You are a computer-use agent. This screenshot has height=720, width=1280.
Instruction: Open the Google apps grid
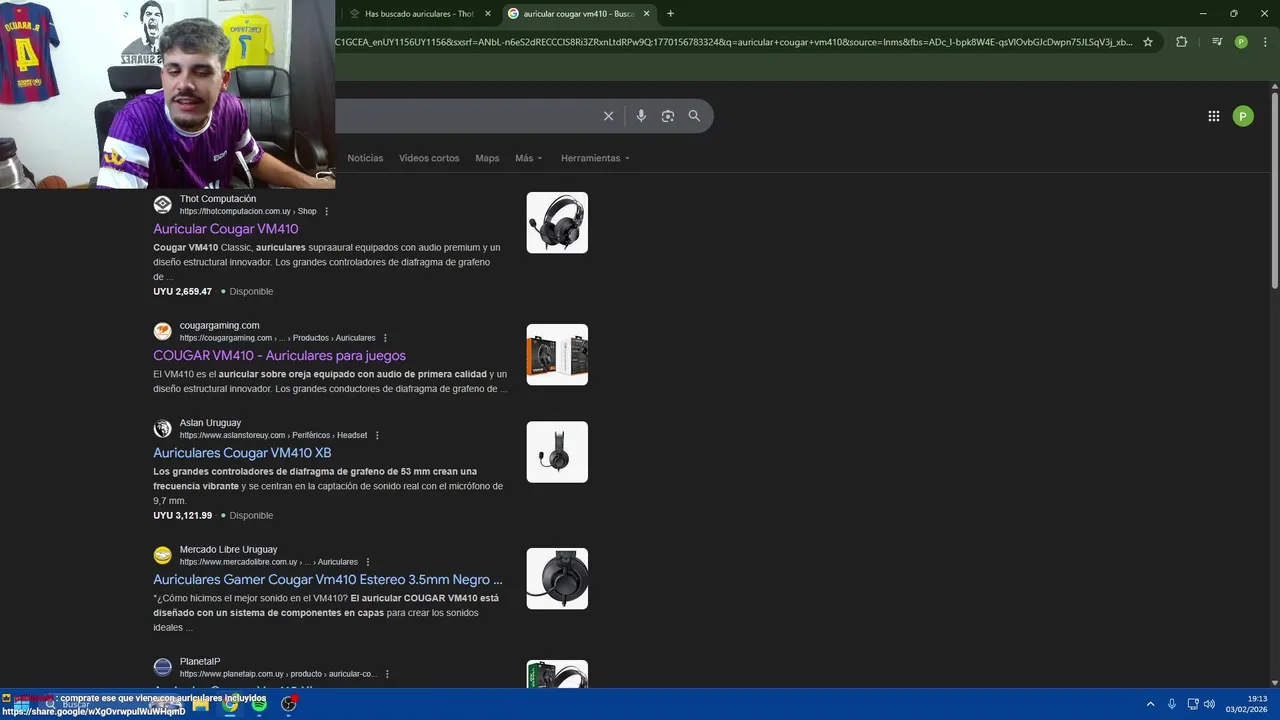1214,116
